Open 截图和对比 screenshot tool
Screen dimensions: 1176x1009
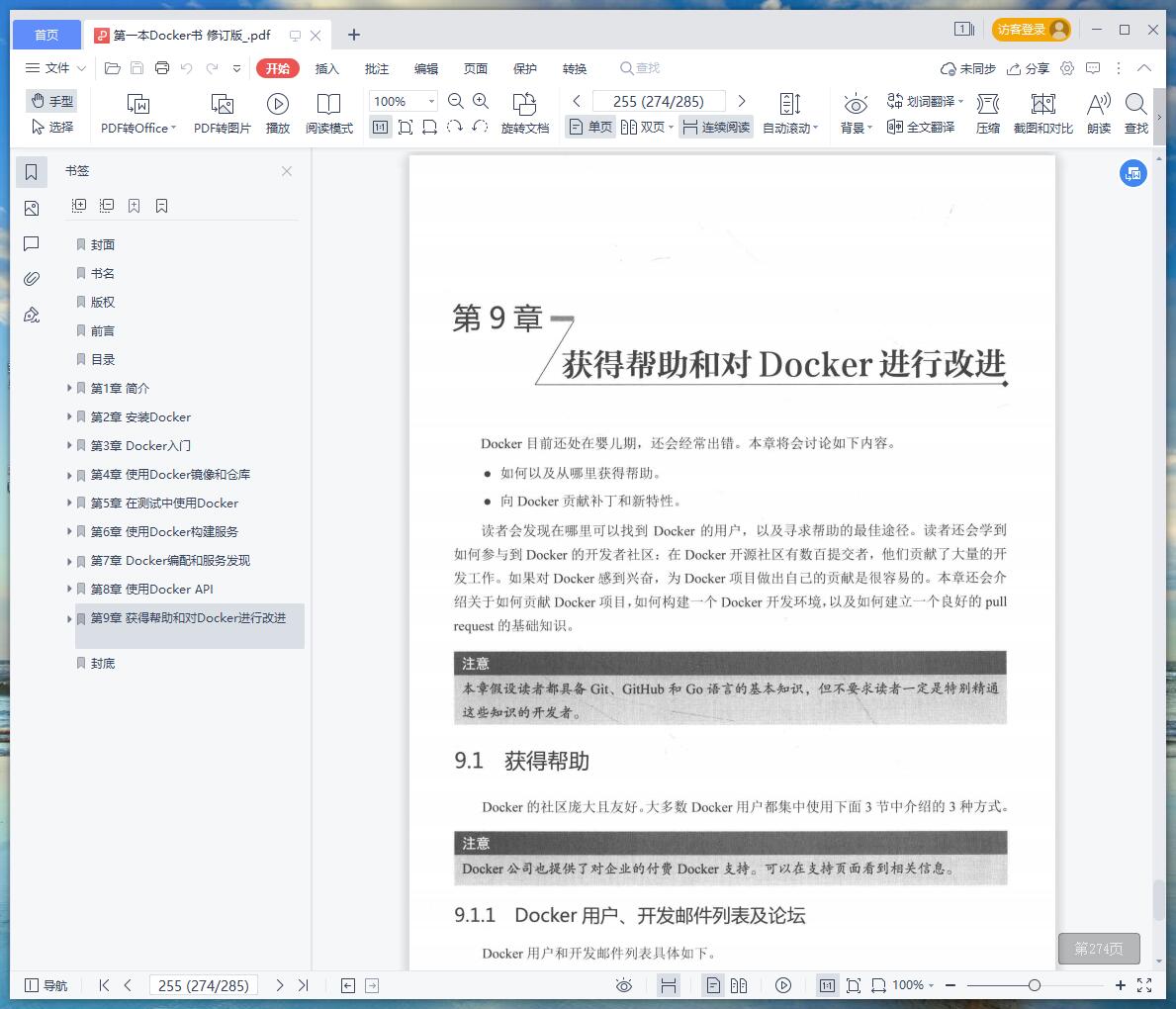point(1043,114)
